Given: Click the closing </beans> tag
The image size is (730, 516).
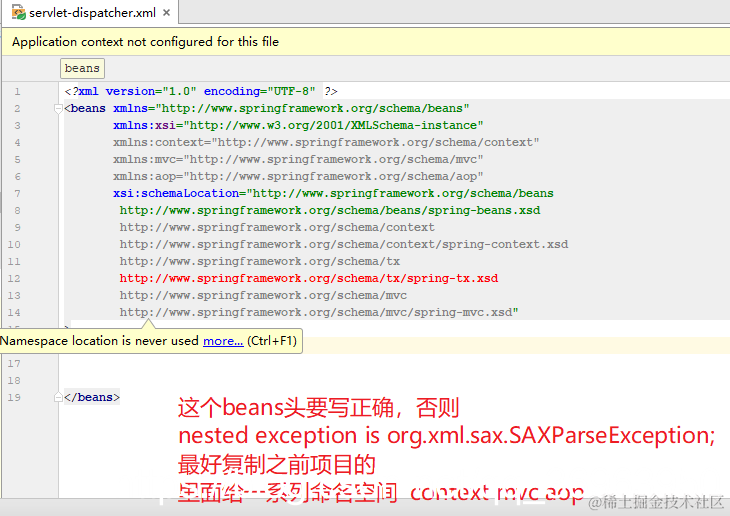Looking at the screenshot, I should [92, 397].
